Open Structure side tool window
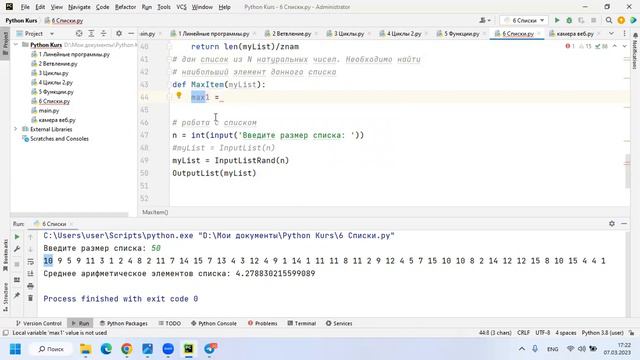The height and width of the screenshot is (360, 640). [x=5, y=297]
